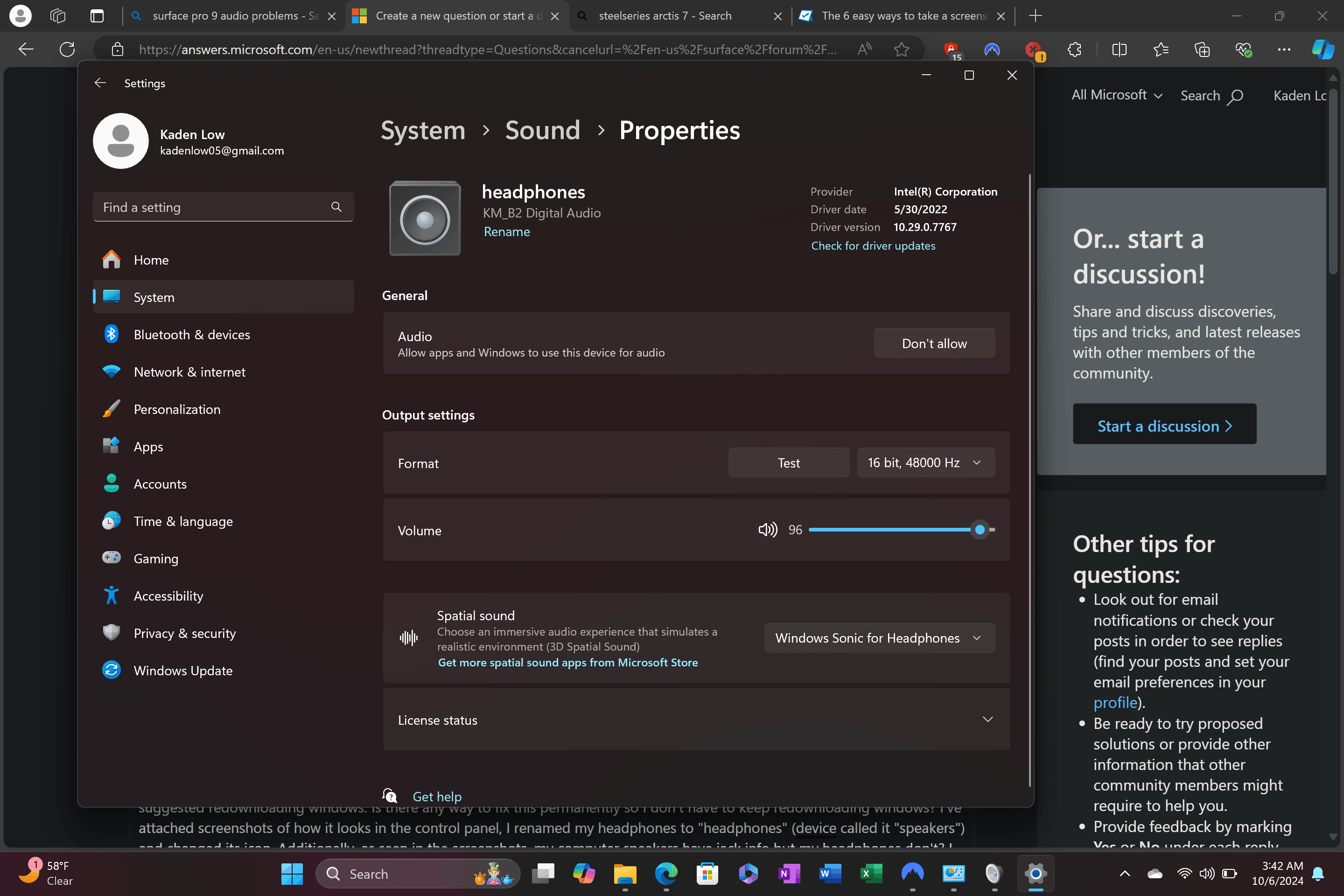The image size is (1344, 896).
Task: Open browser extensions puzzle icon
Action: [x=1074, y=50]
